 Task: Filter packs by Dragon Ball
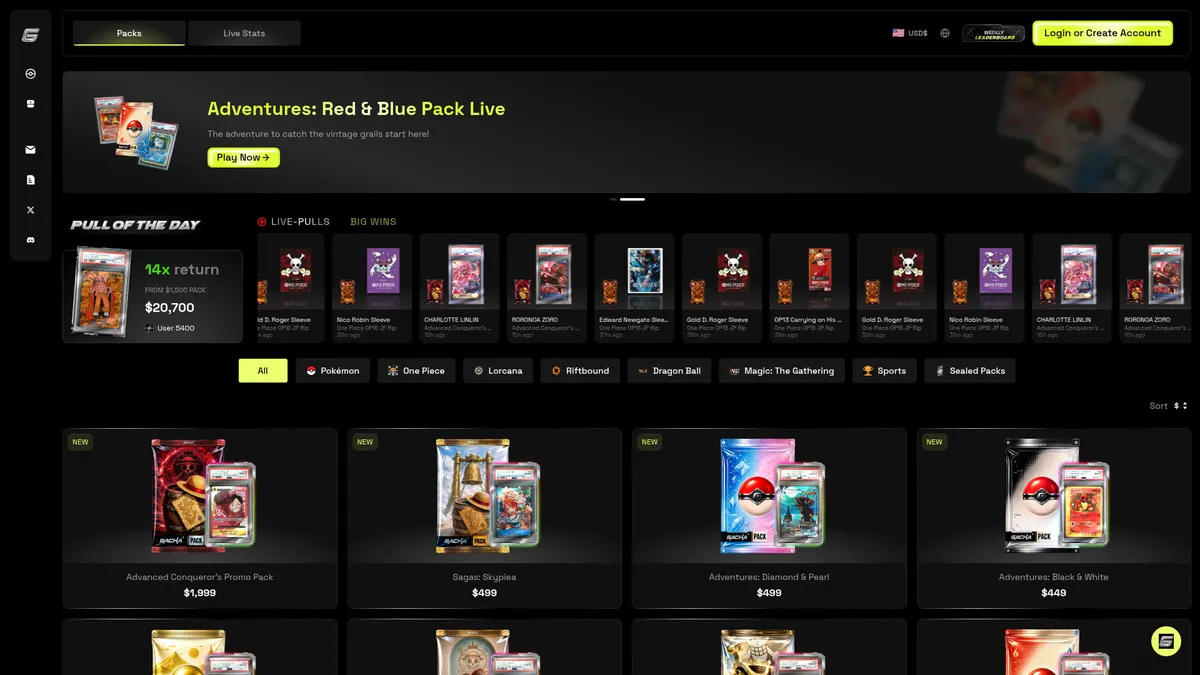click(x=669, y=371)
